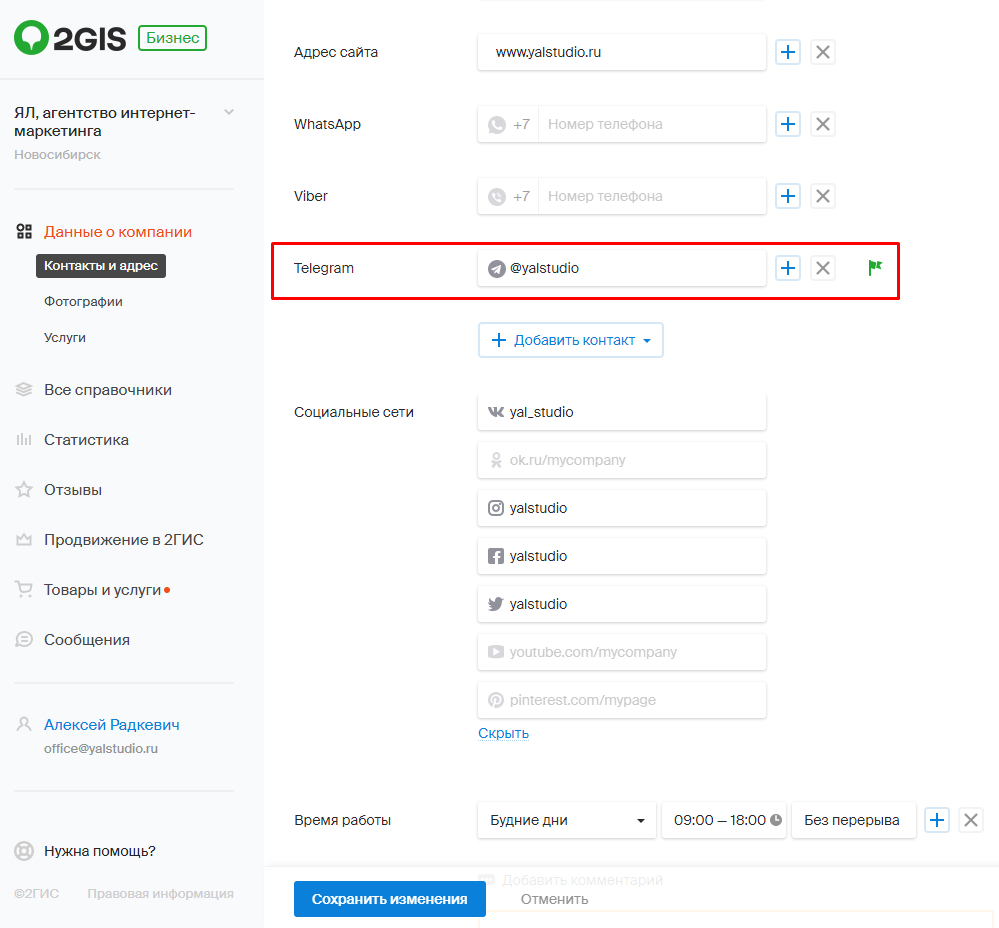Click the clock icon in working hours

776,820
